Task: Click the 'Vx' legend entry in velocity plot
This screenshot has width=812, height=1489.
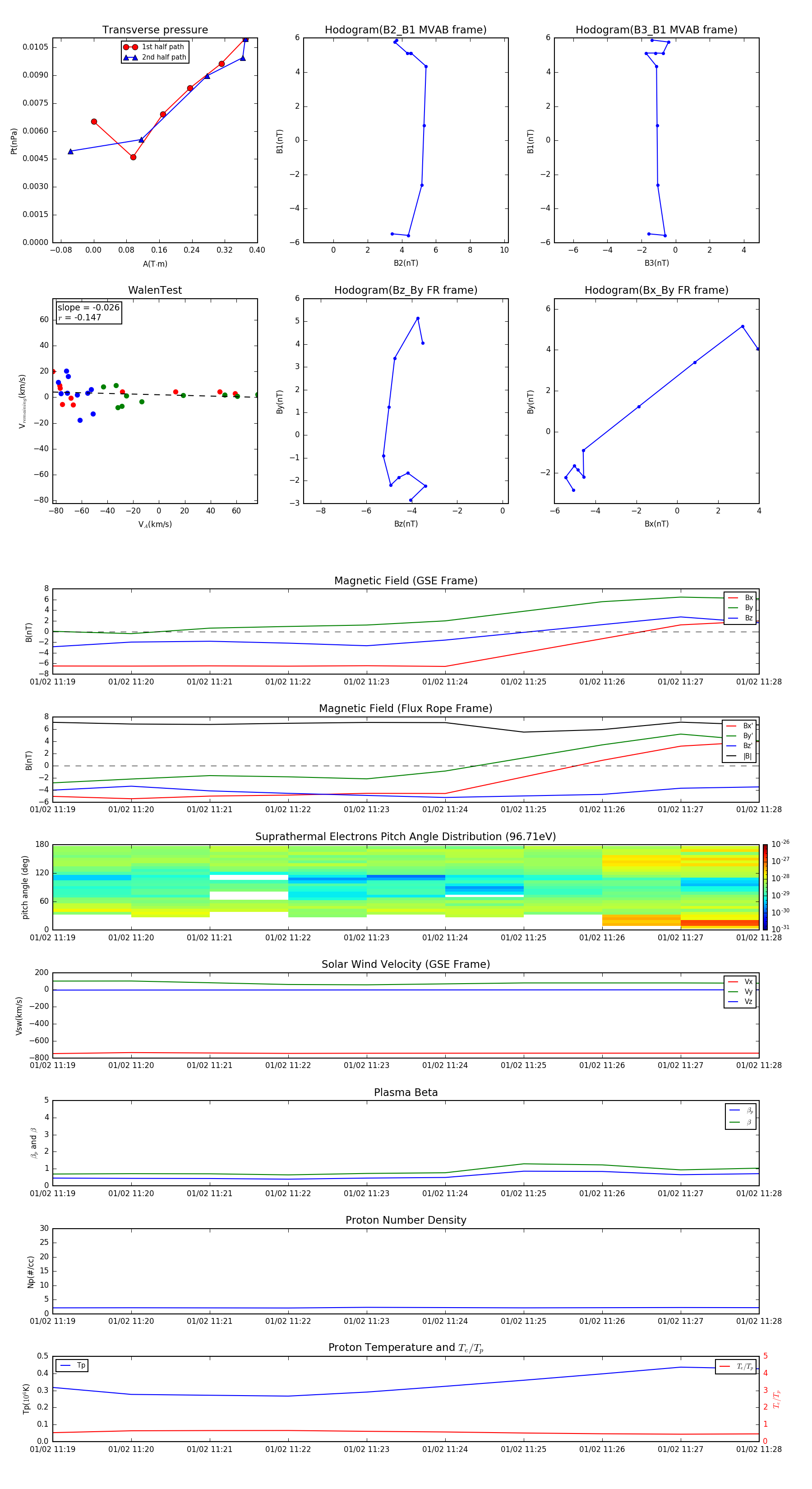Action: tap(740, 981)
